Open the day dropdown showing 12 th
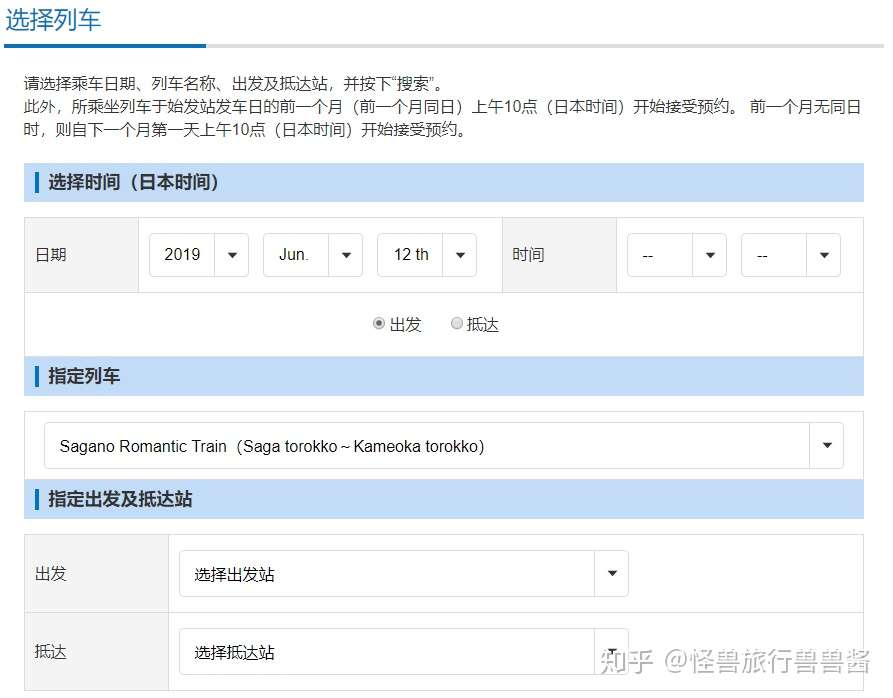This screenshot has width=893, height=698. (427, 254)
